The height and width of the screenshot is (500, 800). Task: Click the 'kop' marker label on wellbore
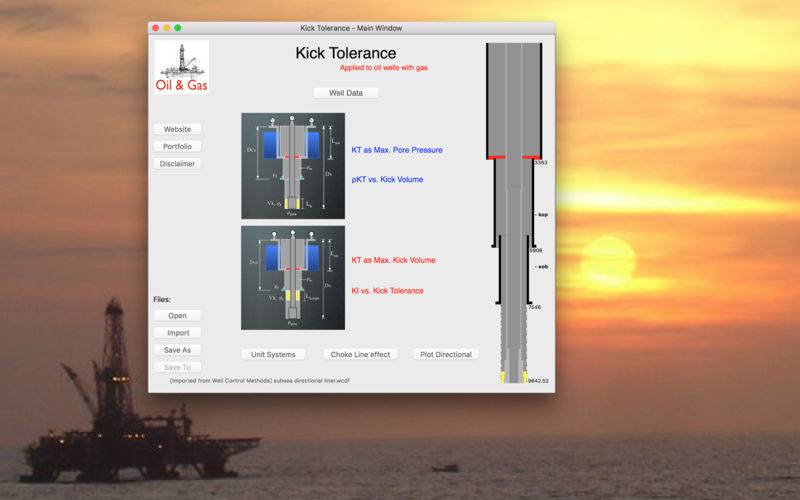[542, 215]
